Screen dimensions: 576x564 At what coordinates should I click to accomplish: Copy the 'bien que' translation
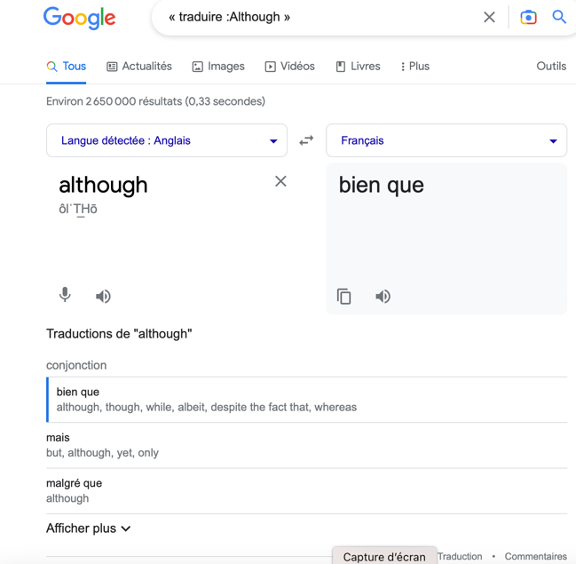pos(344,297)
